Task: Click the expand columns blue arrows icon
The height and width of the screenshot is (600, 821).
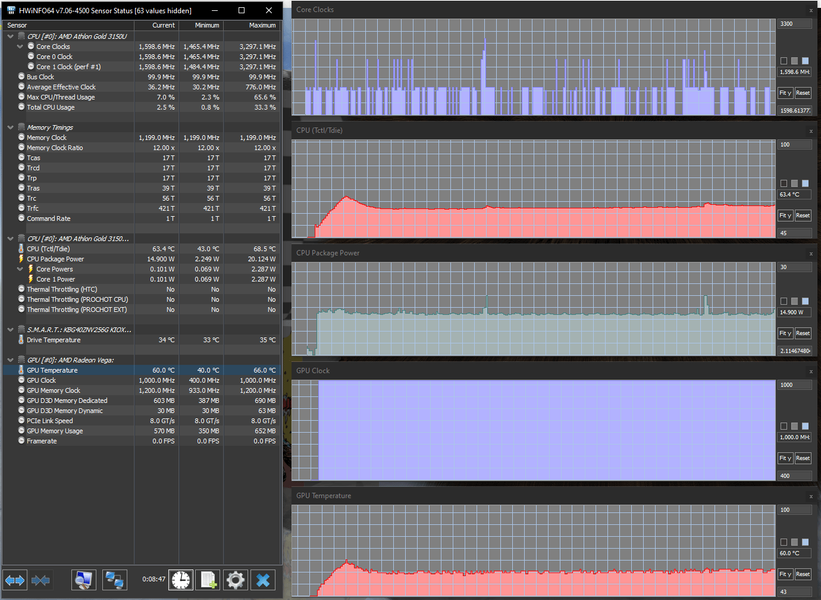Action: coord(15,580)
